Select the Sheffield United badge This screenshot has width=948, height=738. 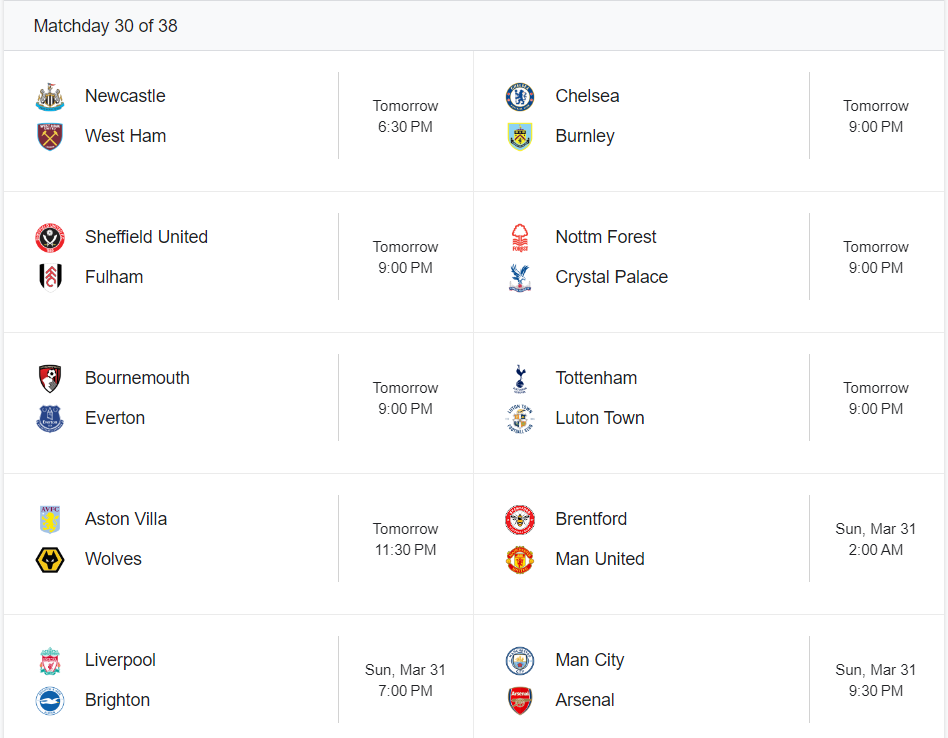[x=50, y=238]
